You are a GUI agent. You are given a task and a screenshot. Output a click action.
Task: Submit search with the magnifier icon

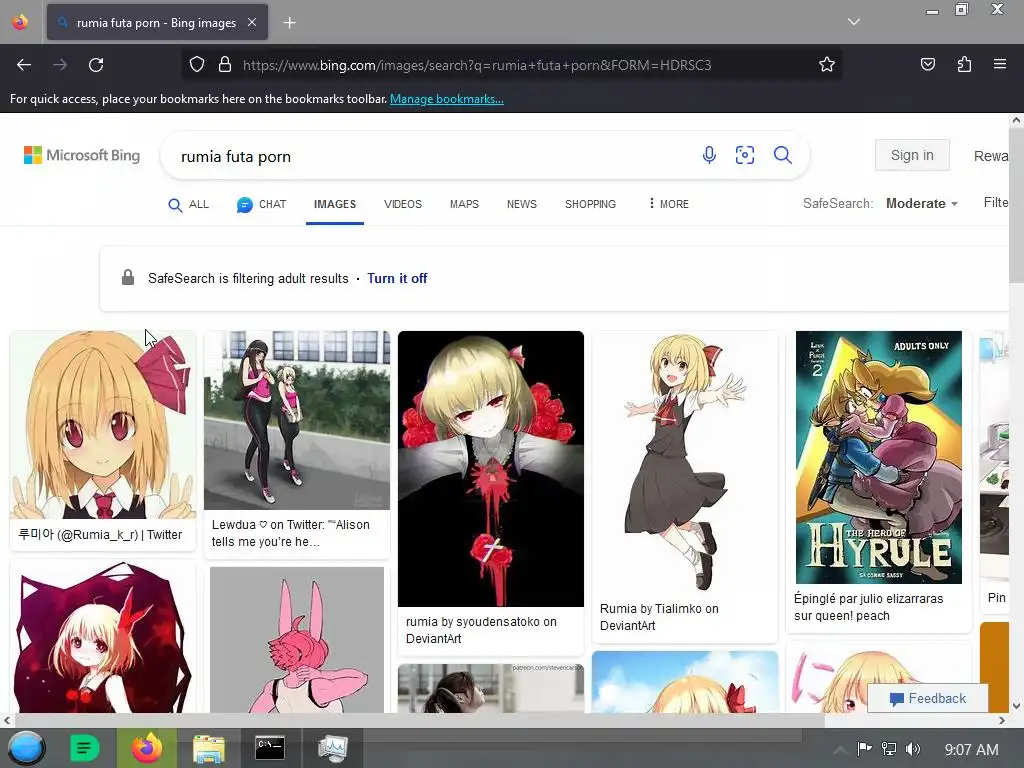[782, 155]
